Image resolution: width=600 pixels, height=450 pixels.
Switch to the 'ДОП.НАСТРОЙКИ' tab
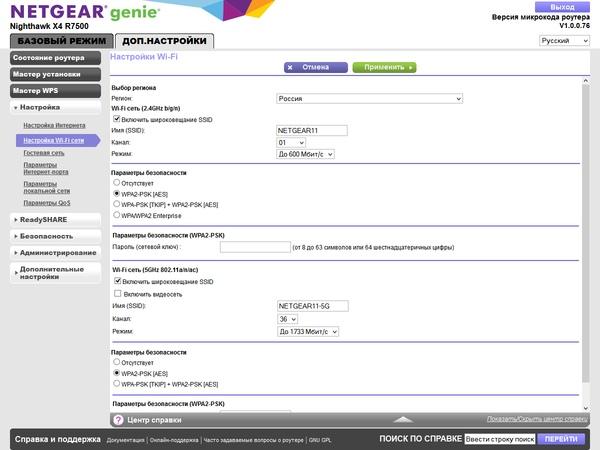tap(165, 41)
